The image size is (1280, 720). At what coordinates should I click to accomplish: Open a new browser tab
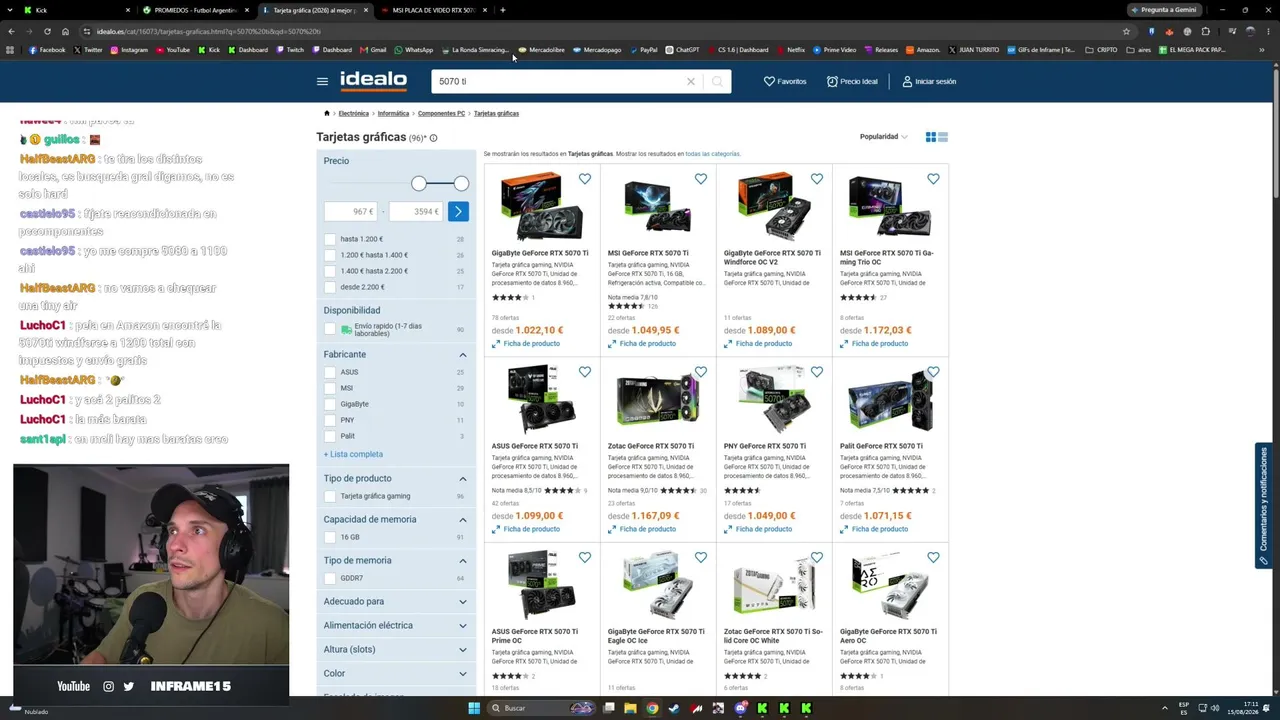[x=502, y=10]
